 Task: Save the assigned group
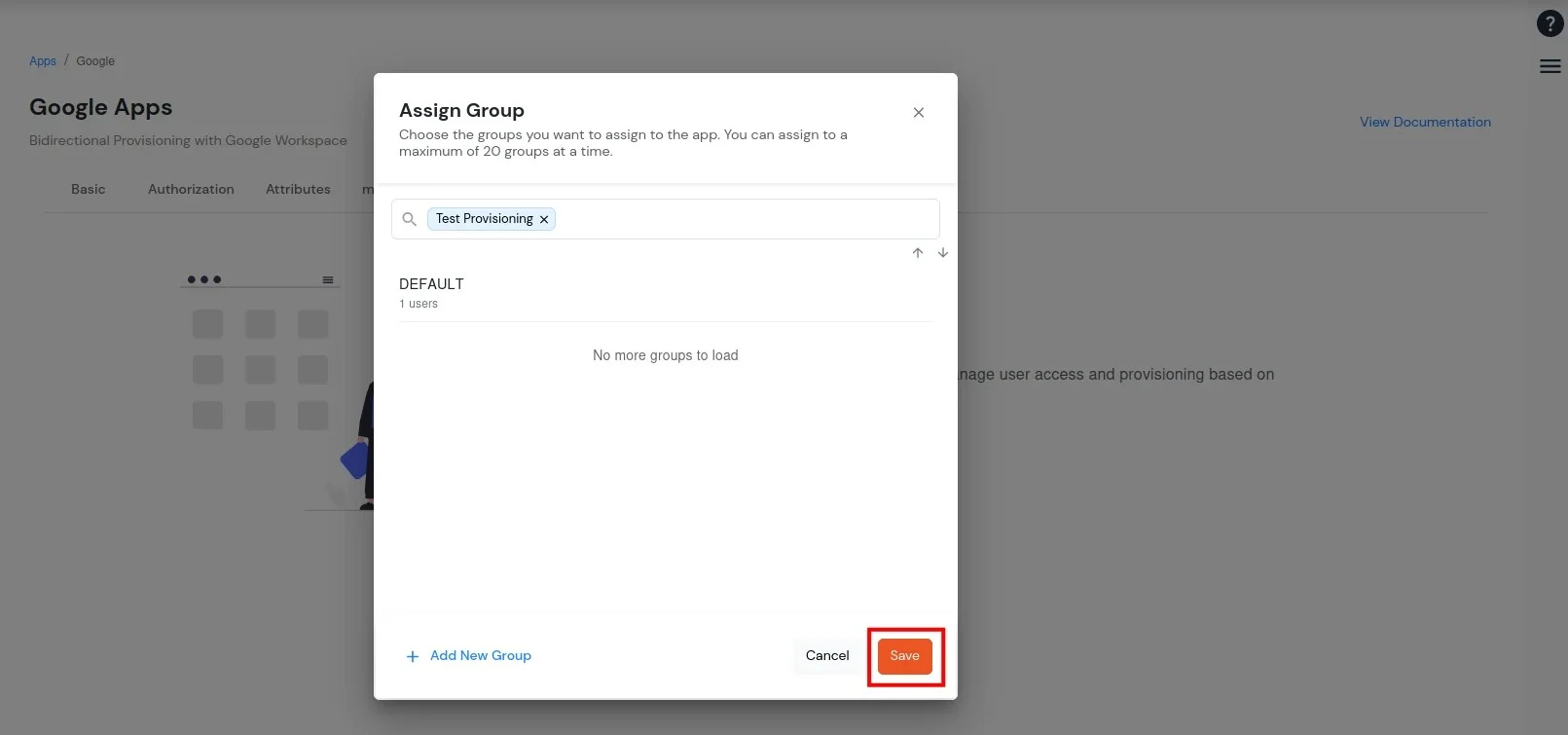(905, 655)
